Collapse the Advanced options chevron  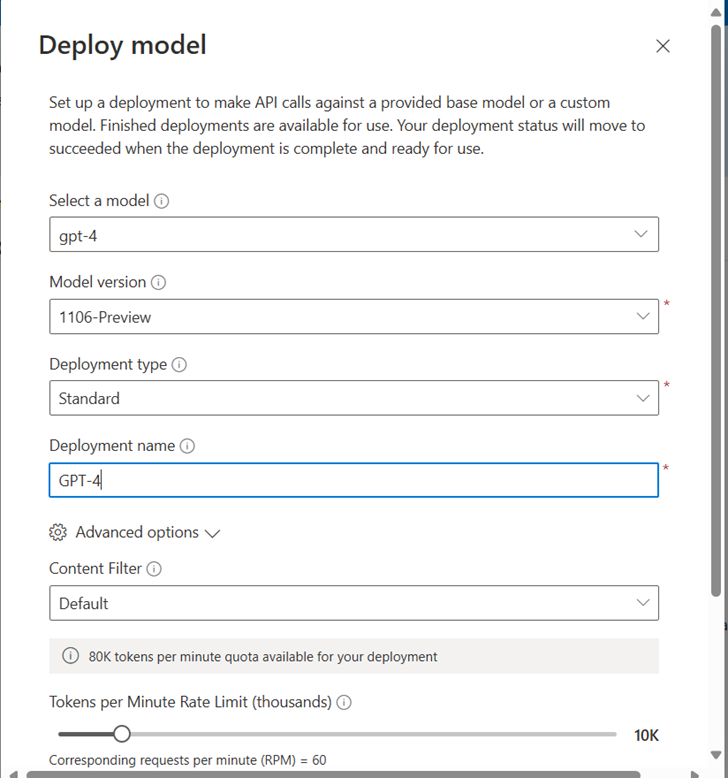coord(212,534)
